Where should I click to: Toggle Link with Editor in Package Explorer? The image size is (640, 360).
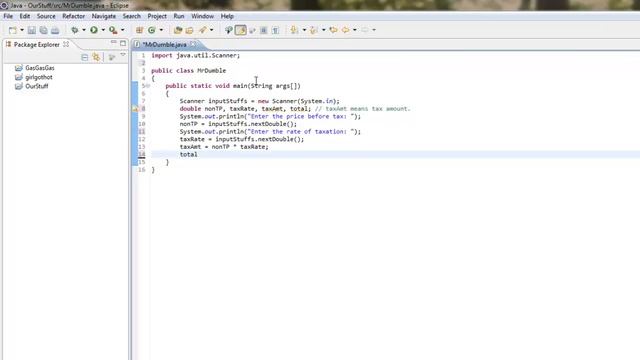tap(96, 57)
